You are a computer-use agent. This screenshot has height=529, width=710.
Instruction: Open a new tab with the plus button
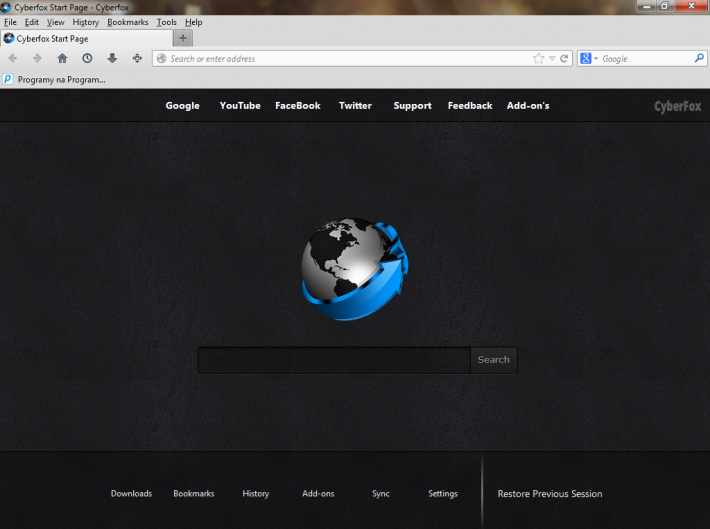coord(183,38)
